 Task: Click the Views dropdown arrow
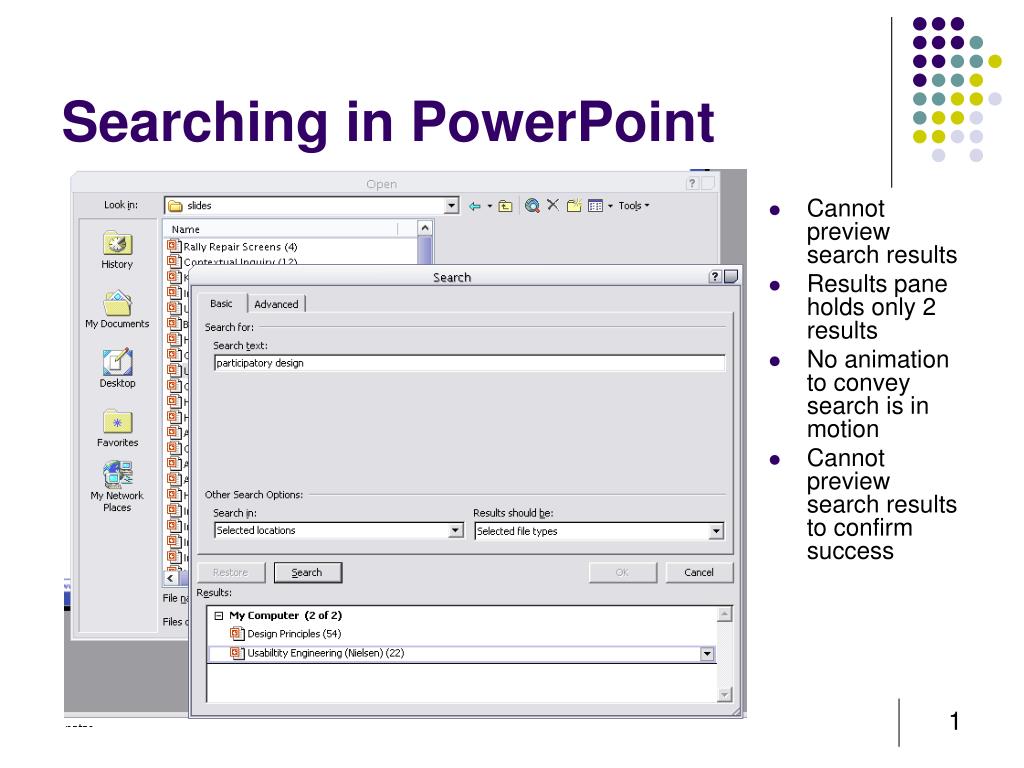[611, 206]
